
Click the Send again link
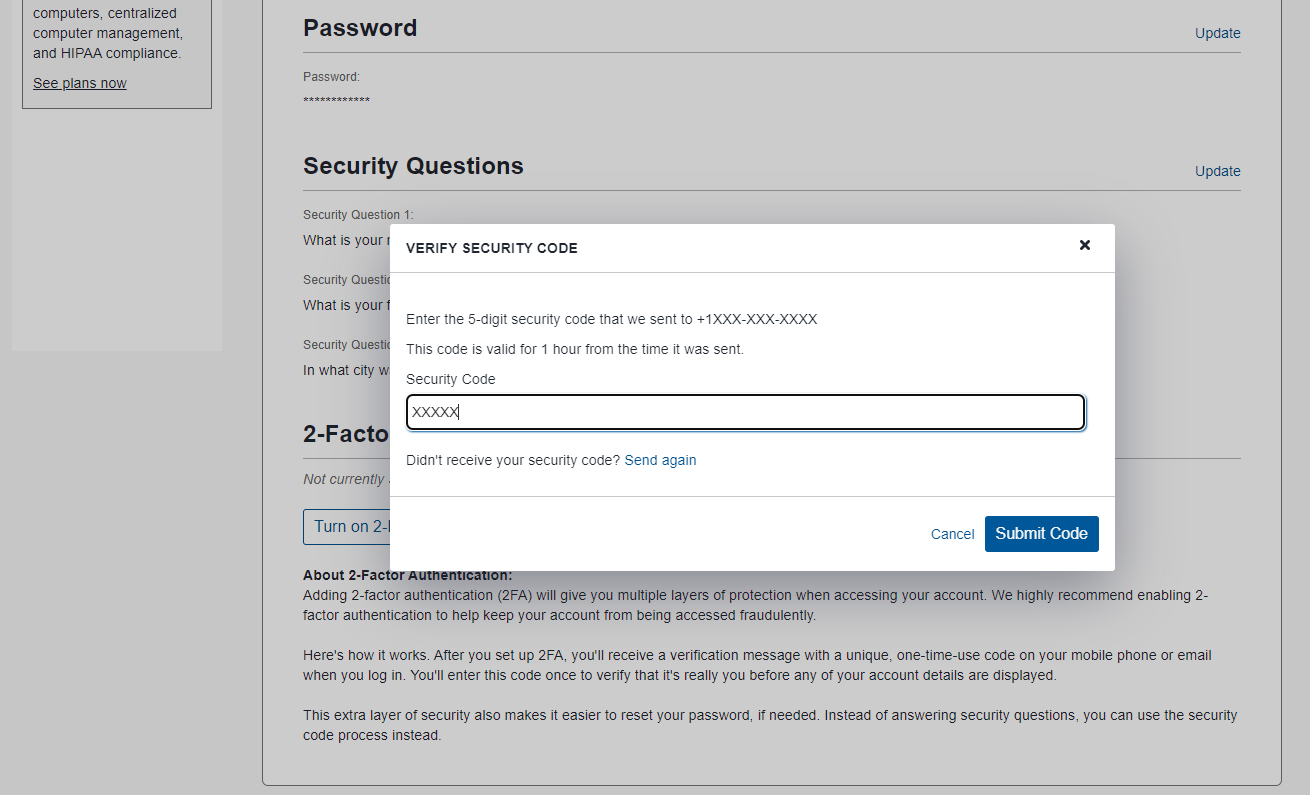660,460
